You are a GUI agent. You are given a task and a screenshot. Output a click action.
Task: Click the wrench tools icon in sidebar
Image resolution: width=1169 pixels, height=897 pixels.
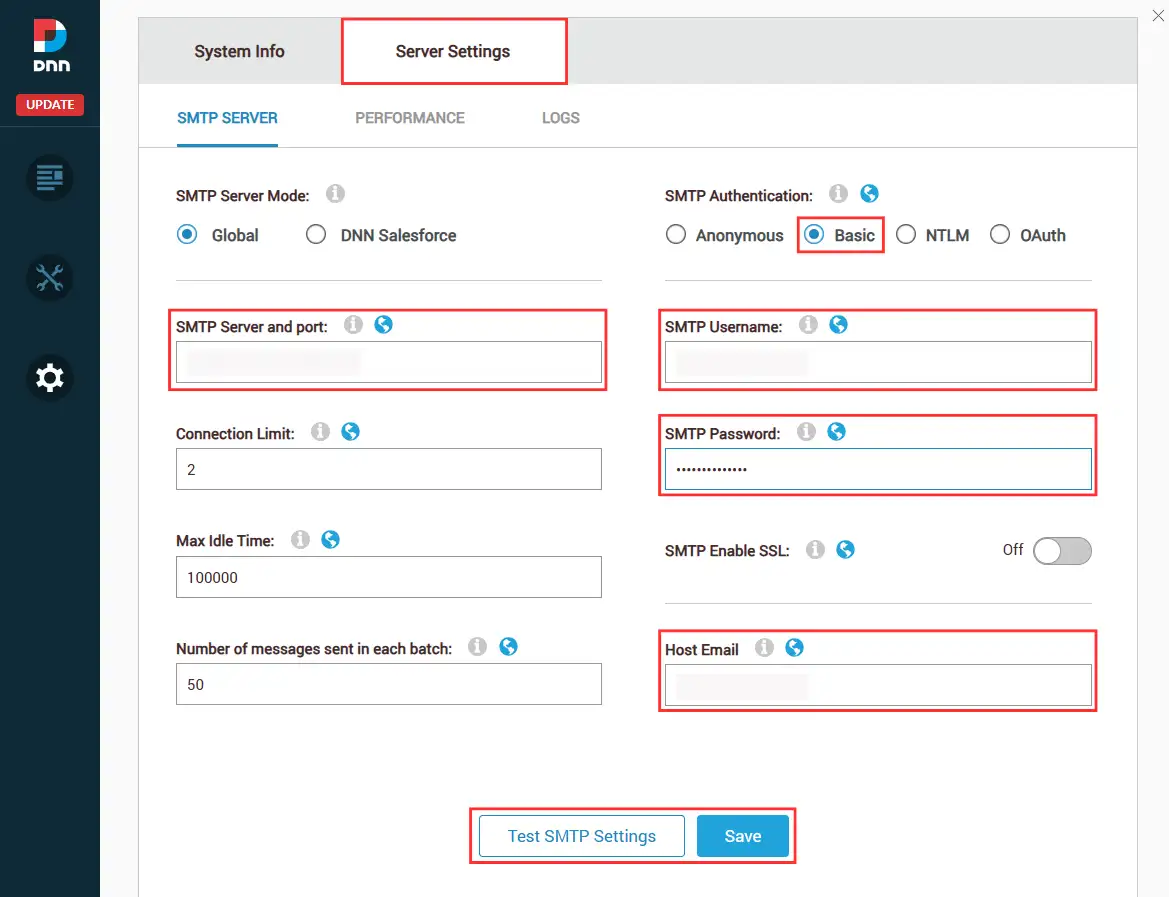click(x=49, y=278)
